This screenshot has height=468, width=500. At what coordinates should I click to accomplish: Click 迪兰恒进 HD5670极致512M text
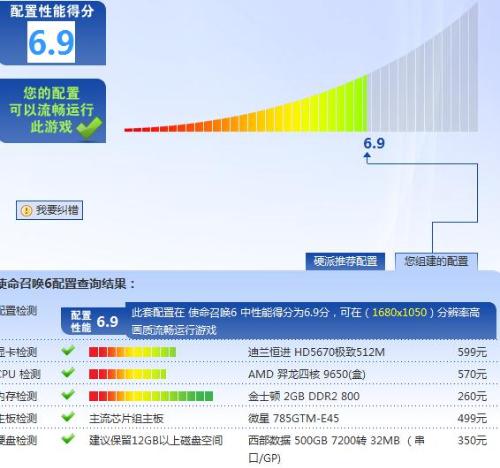click(316, 352)
